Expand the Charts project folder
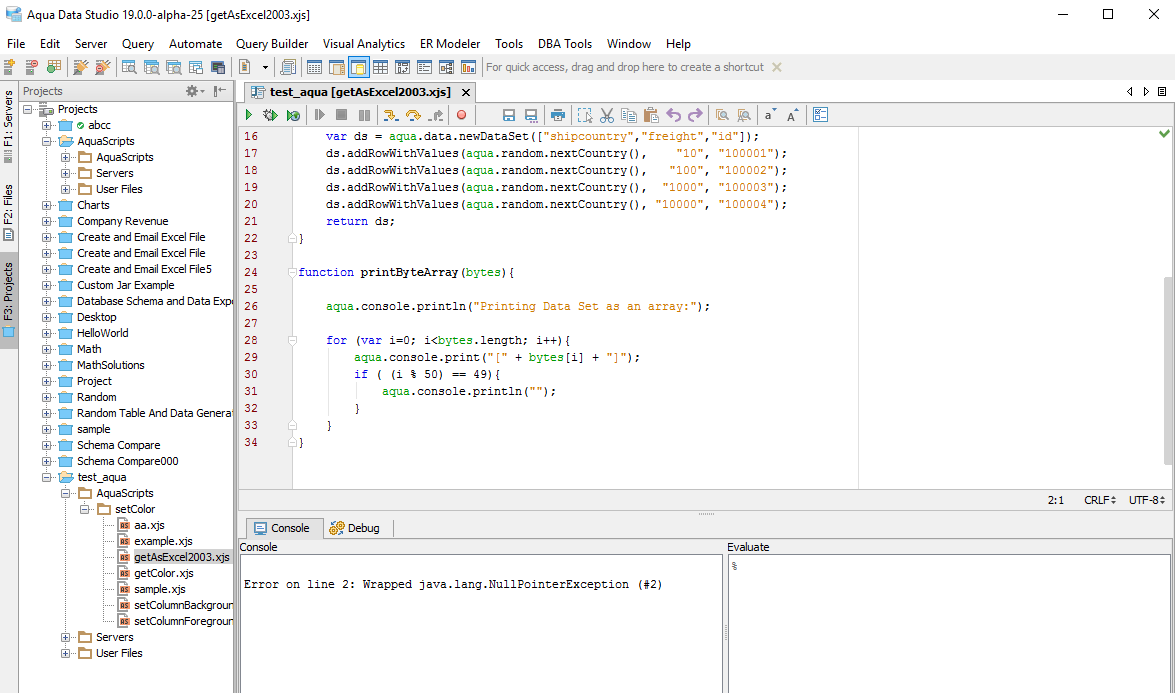Viewport: 1175px width, 693px height. click(46, 205)
